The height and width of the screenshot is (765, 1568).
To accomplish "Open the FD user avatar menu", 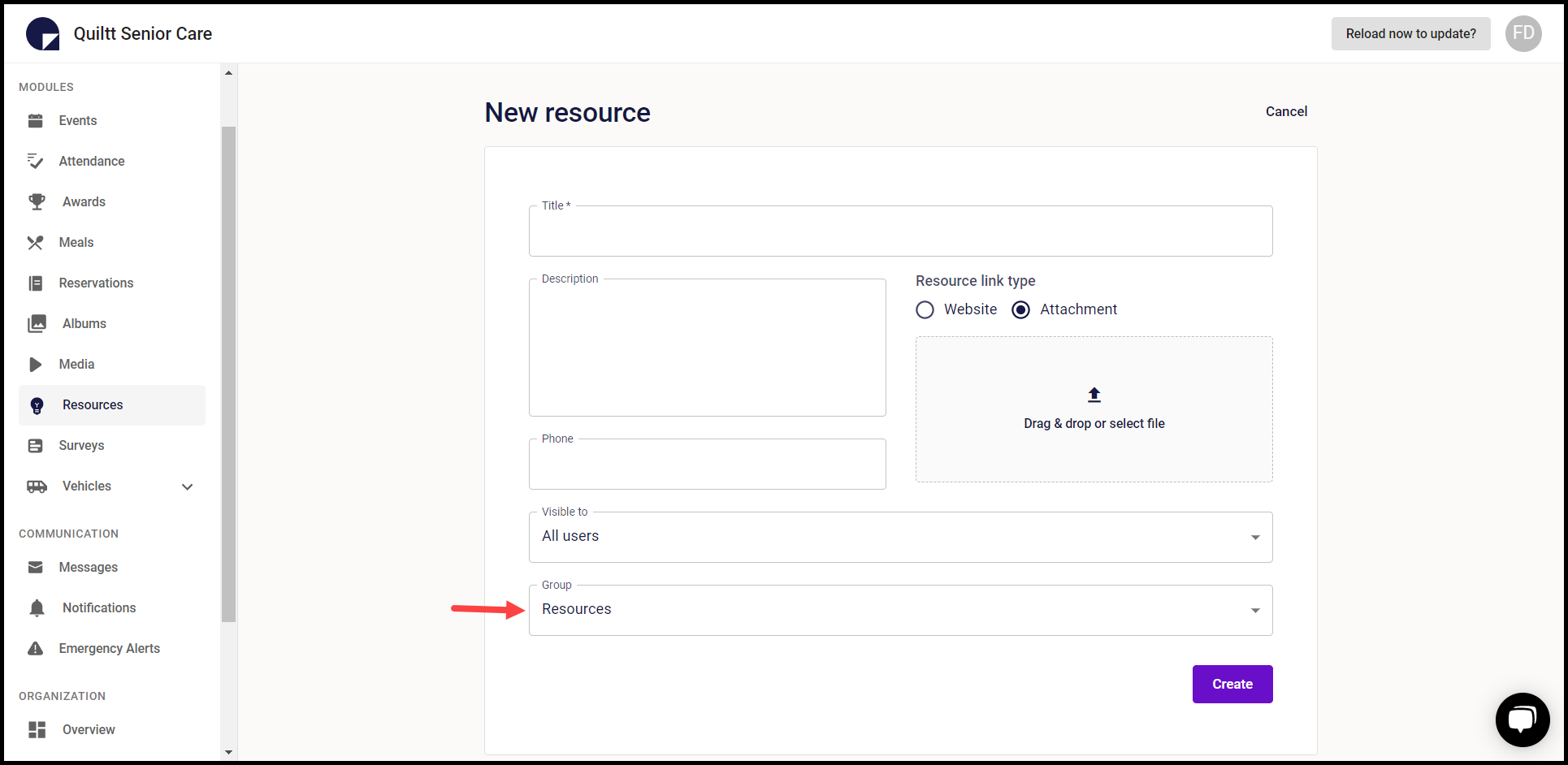I will [1523, 34].
